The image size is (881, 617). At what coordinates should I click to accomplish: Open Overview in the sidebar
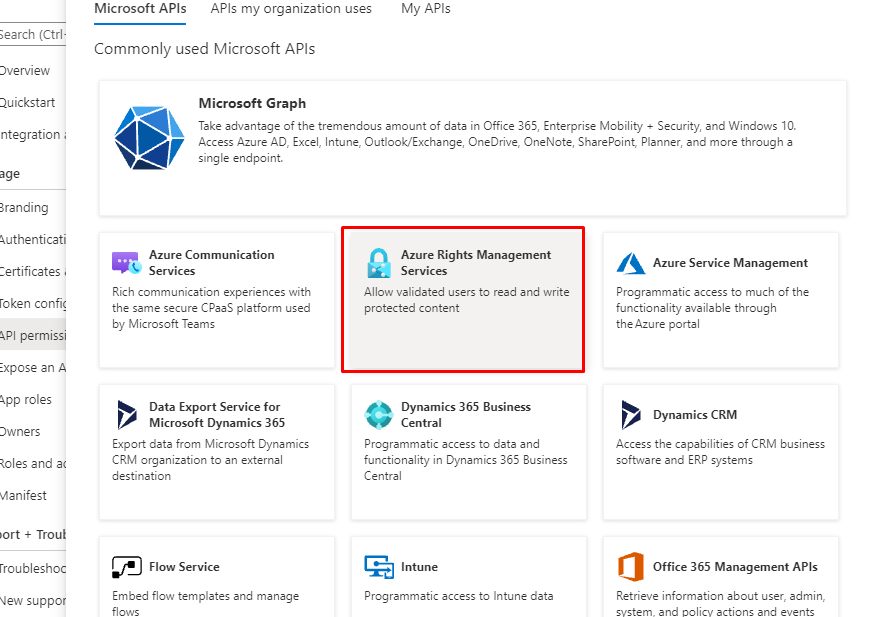[x=25, y=71]
